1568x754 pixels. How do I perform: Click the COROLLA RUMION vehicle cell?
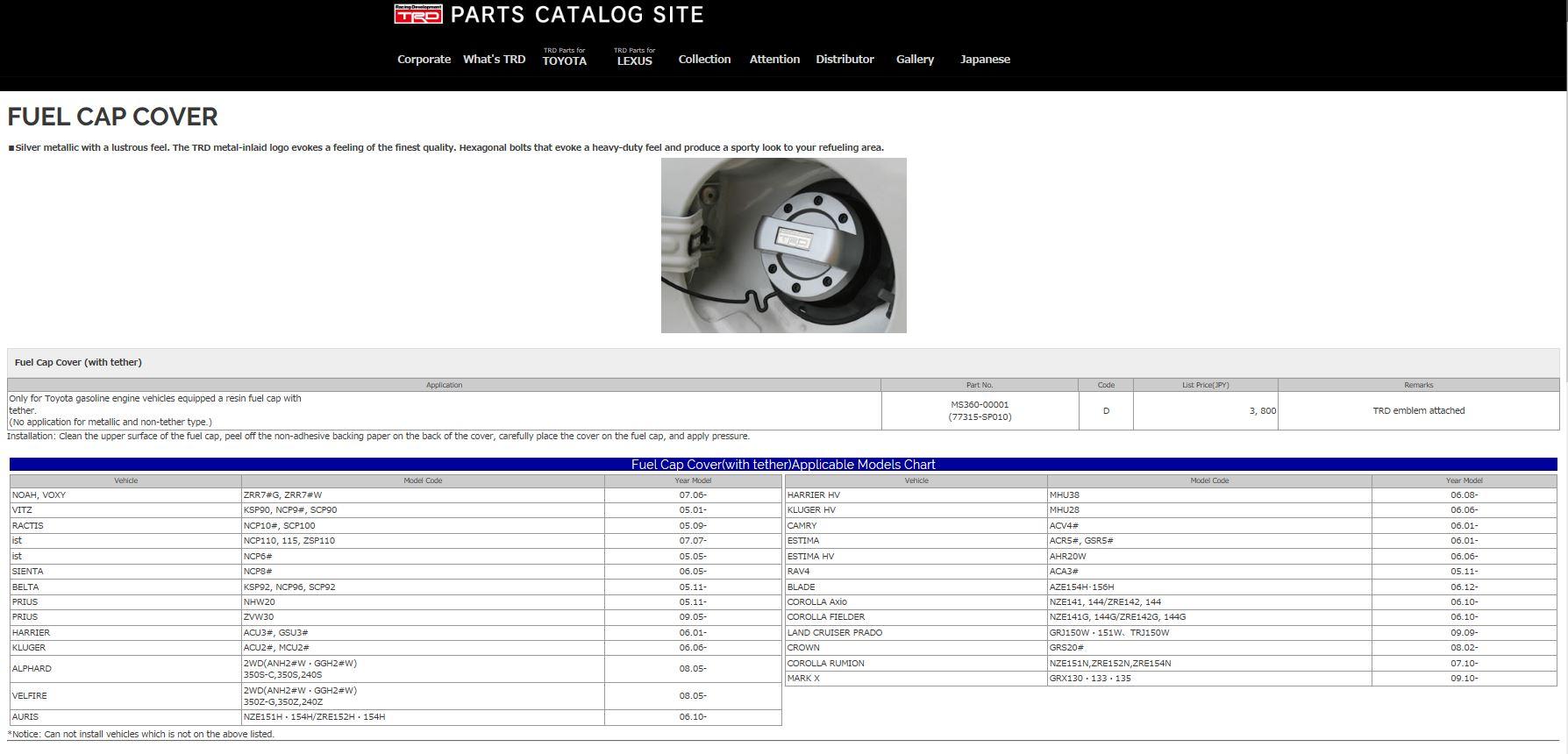[916, 664]
